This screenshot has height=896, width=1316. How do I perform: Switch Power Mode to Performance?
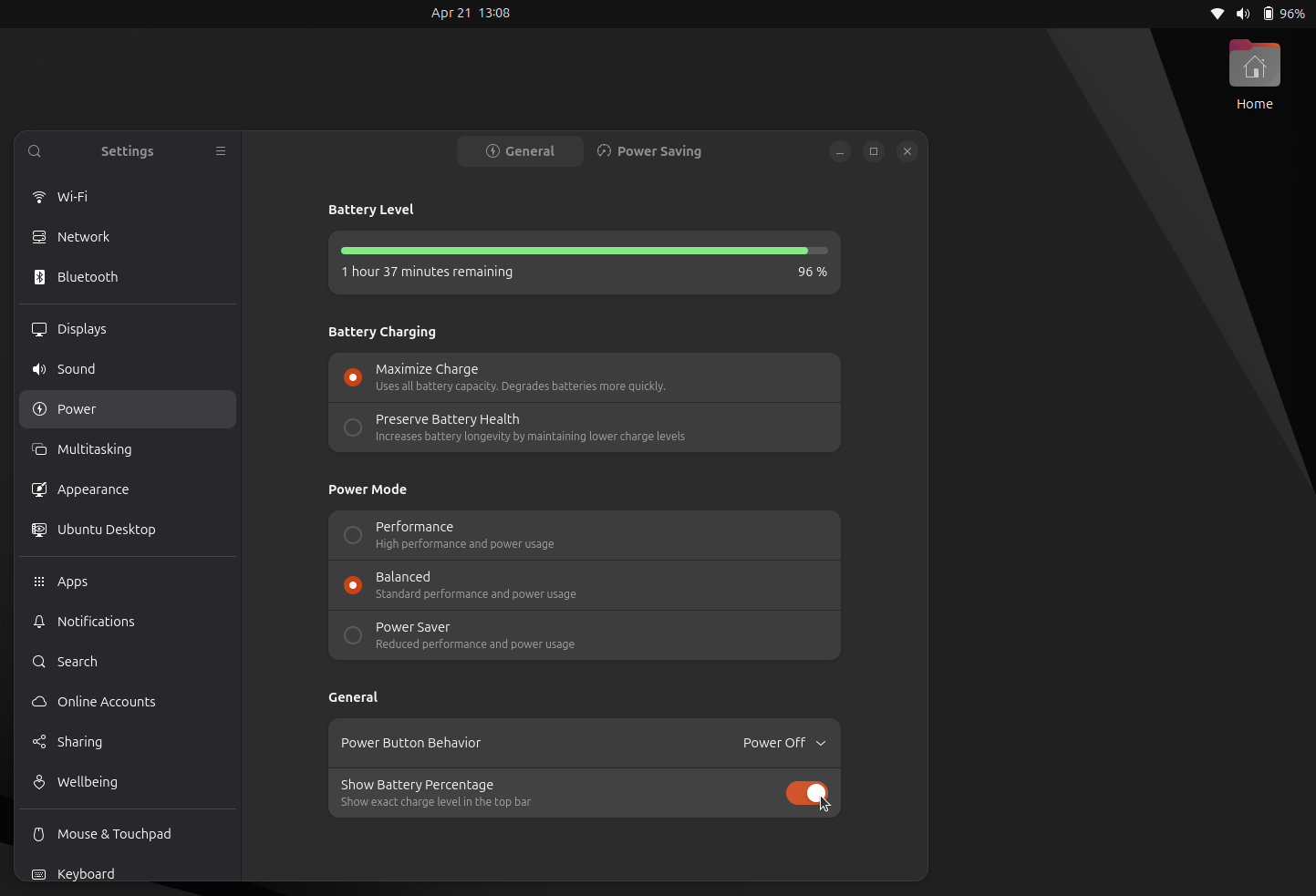(x=352, y=535)
